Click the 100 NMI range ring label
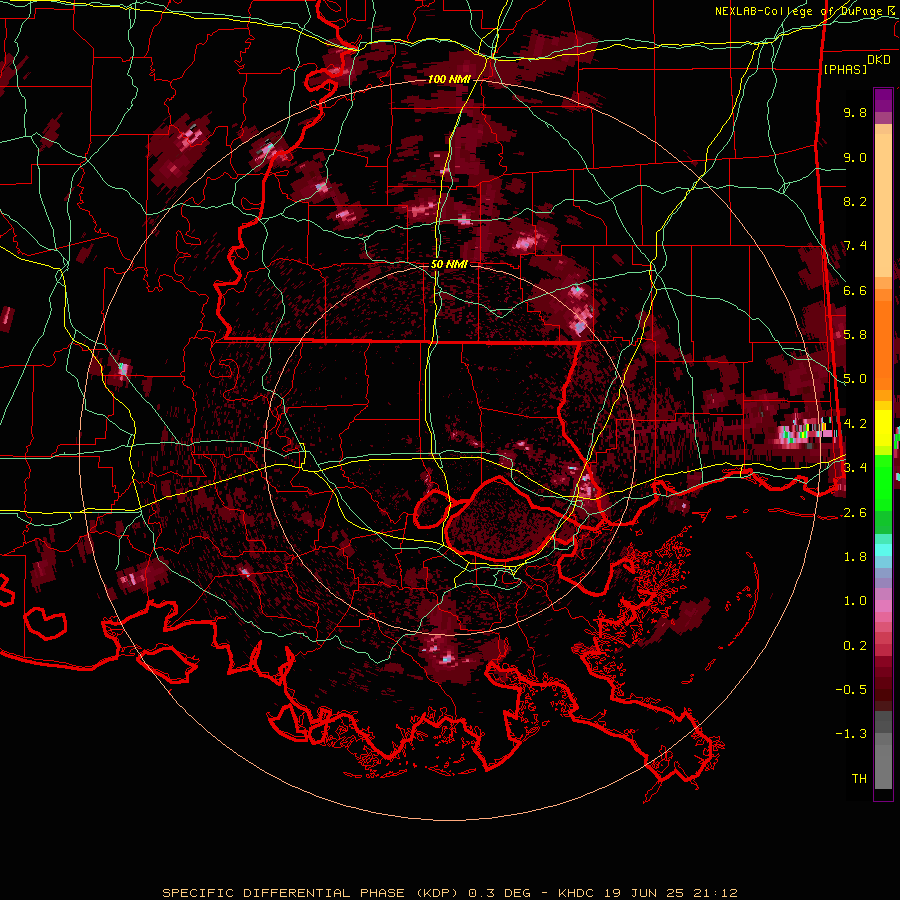Image resolution: width=900 pixels, height=900 pixels. 448,79
